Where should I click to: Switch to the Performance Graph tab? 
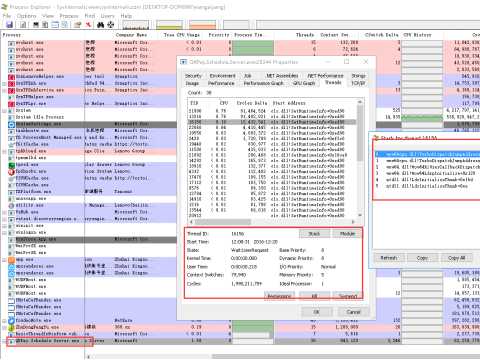pos(264,83)
